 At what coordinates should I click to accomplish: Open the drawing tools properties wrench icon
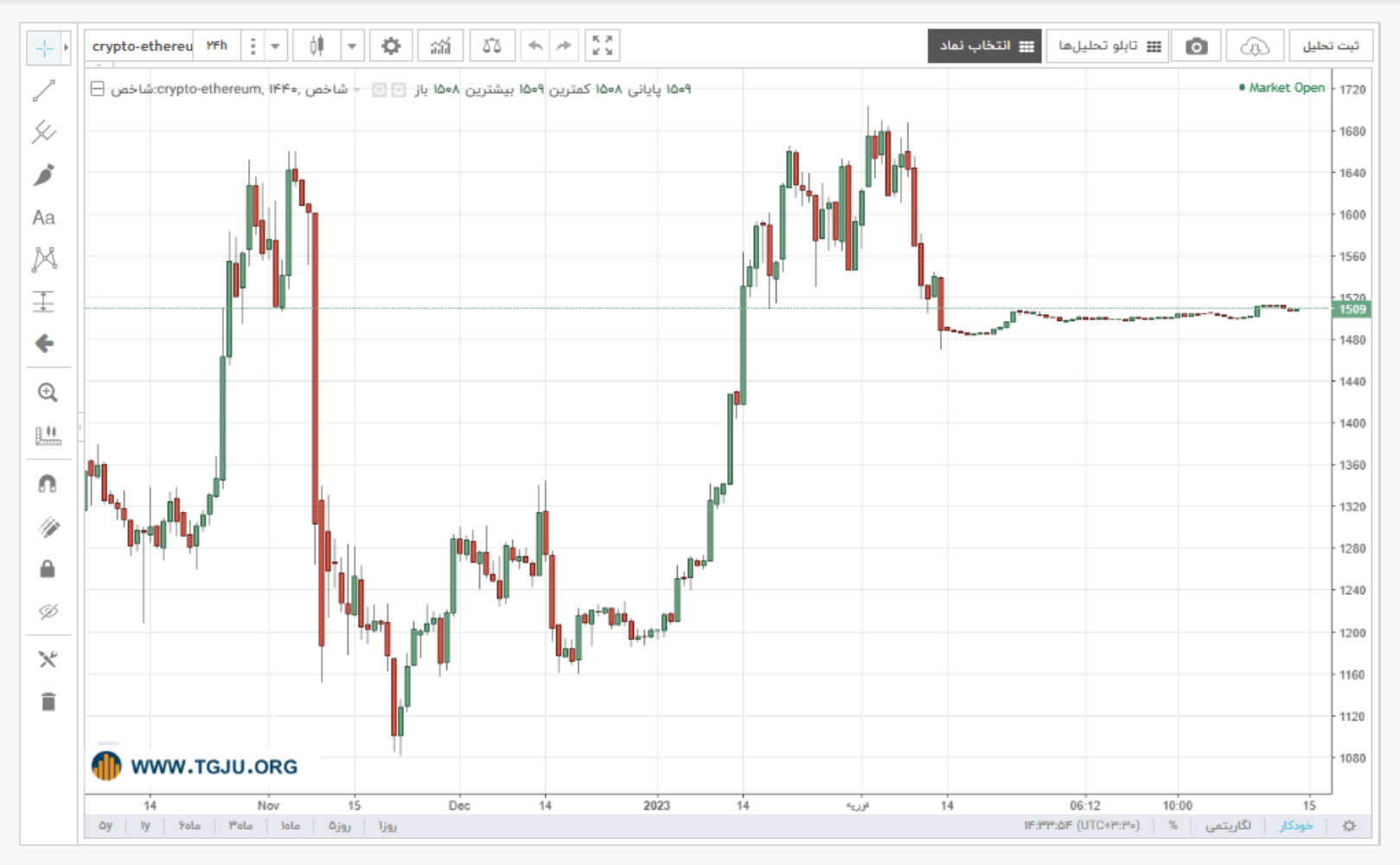point(48,660)
